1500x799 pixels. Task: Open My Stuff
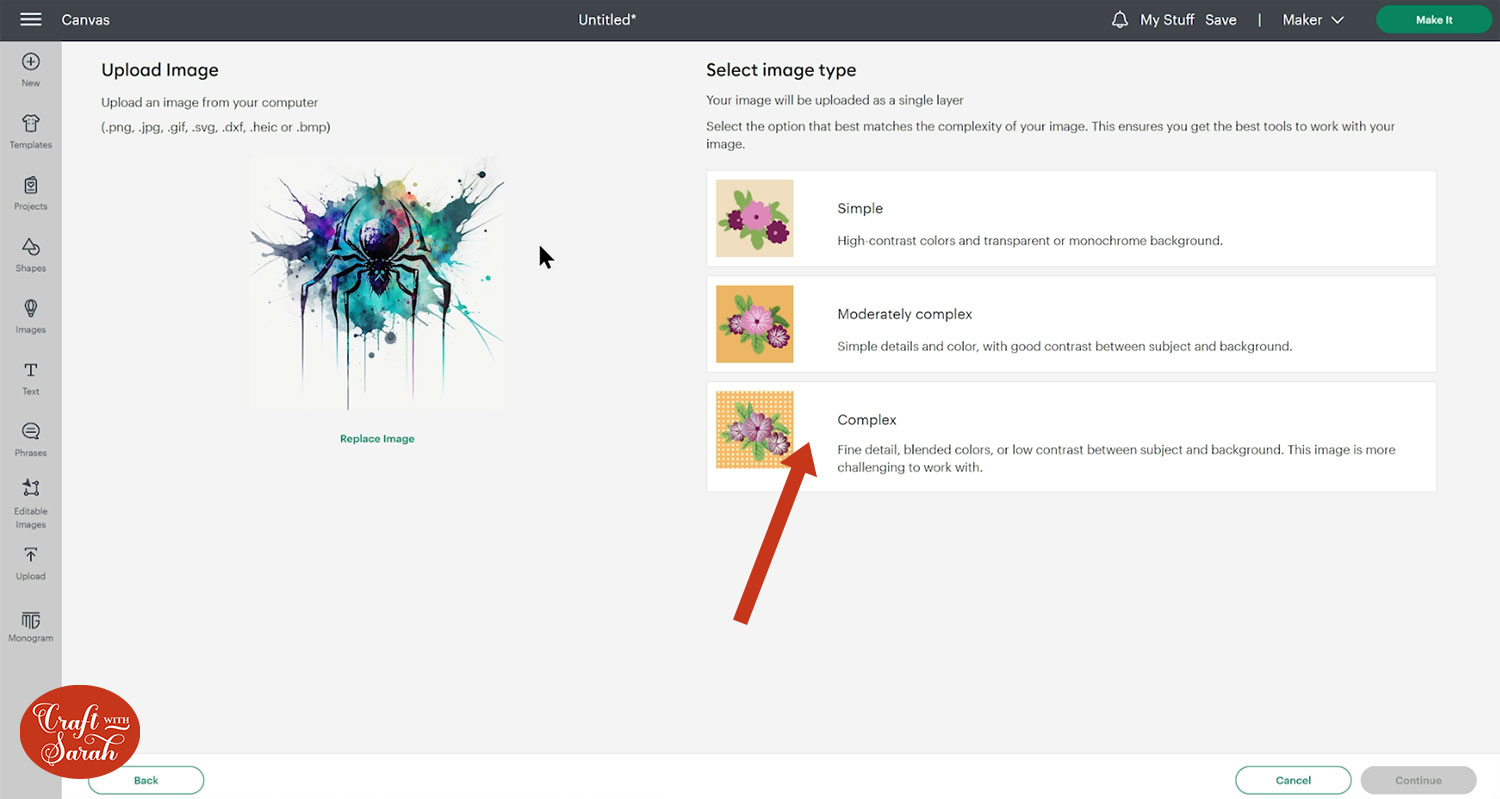1167,20
